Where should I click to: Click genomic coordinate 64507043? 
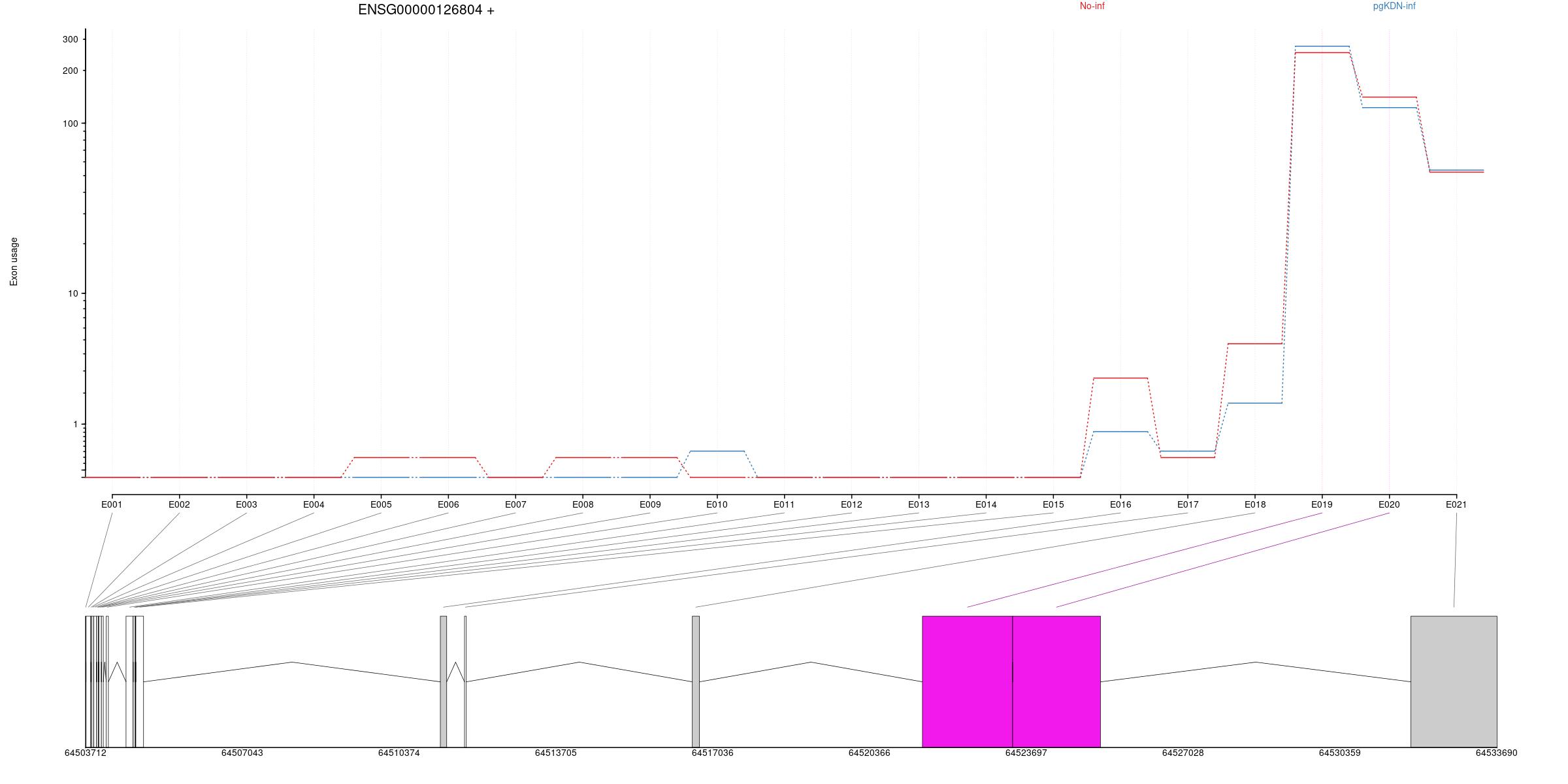click(242, 753)
